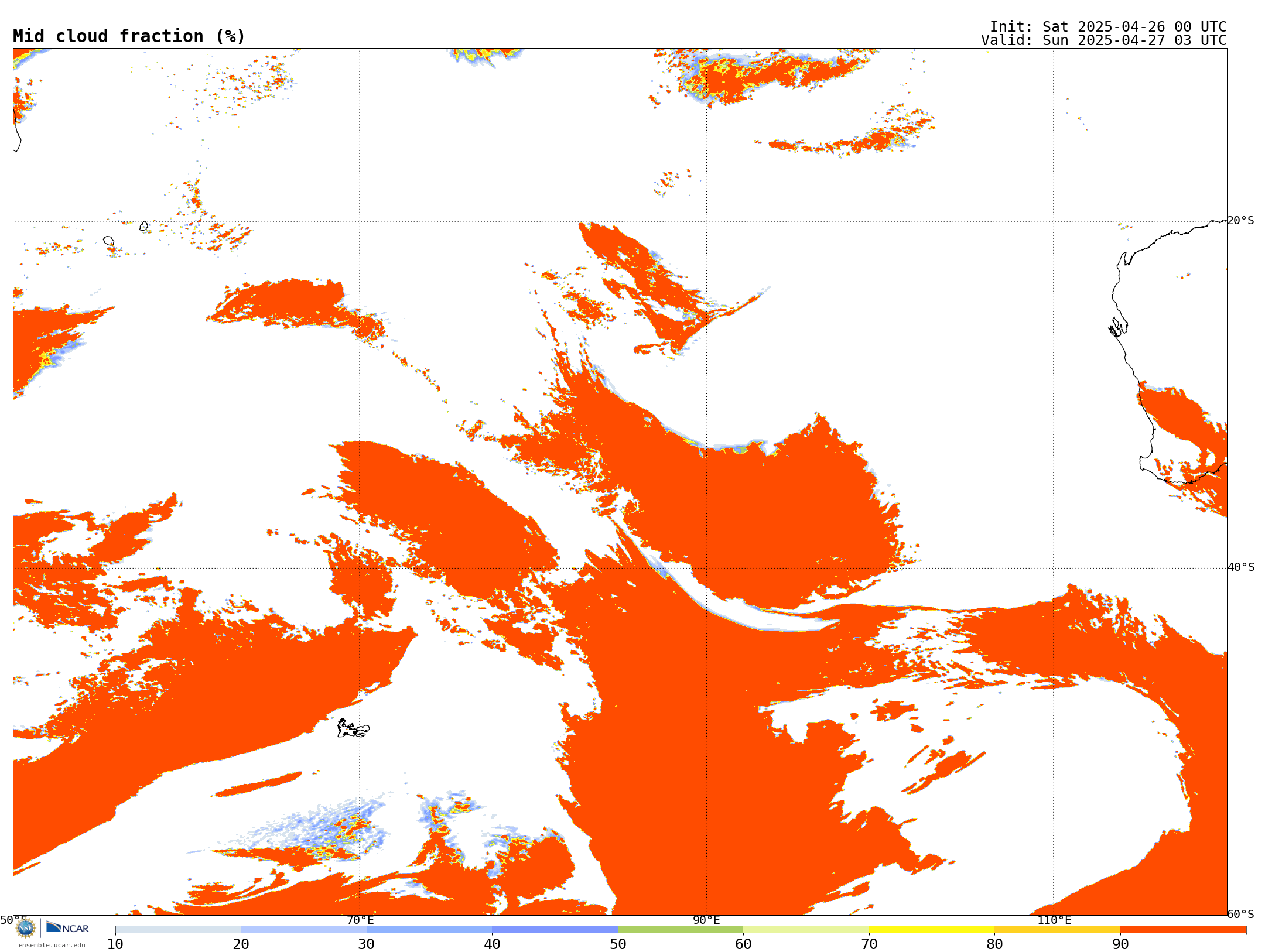Click the 110°E longitude label
Image resolution: width=1265 pixels, height=952 pixels.
[x=1054, y=920]
